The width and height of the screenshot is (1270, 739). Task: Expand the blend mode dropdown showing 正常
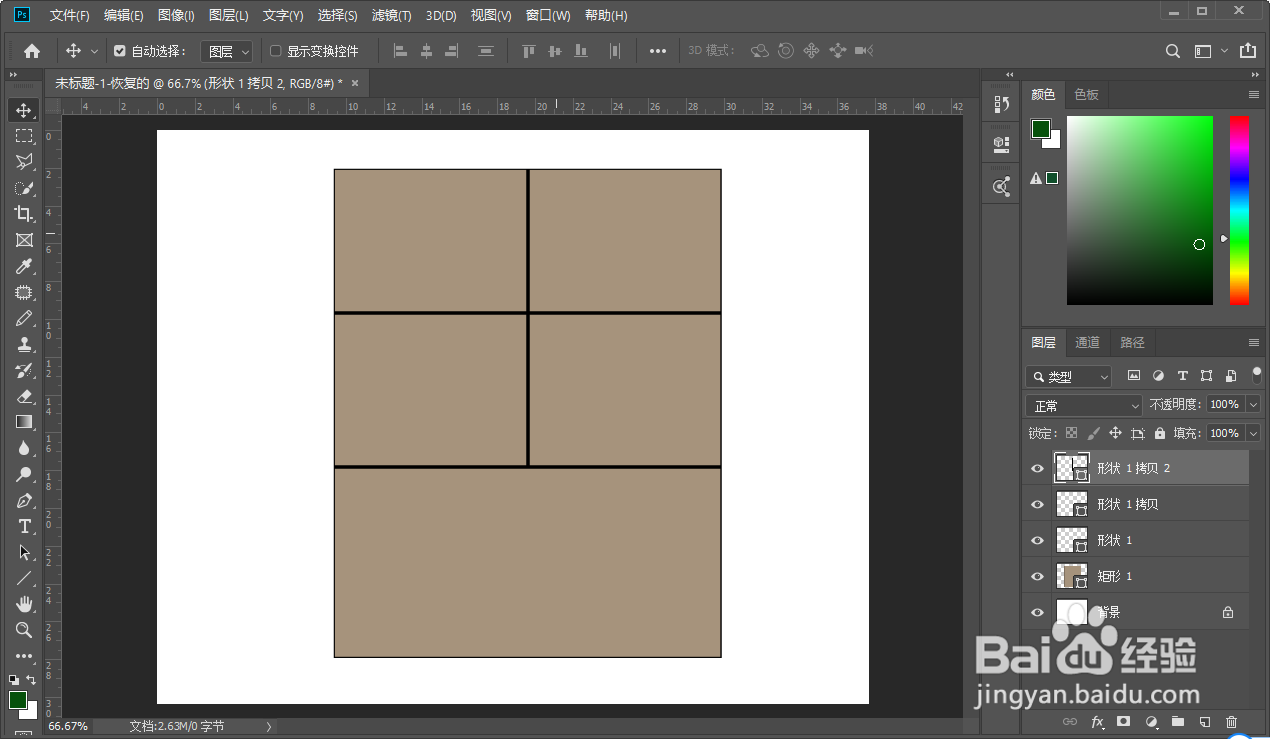(x=1135, y=404)
